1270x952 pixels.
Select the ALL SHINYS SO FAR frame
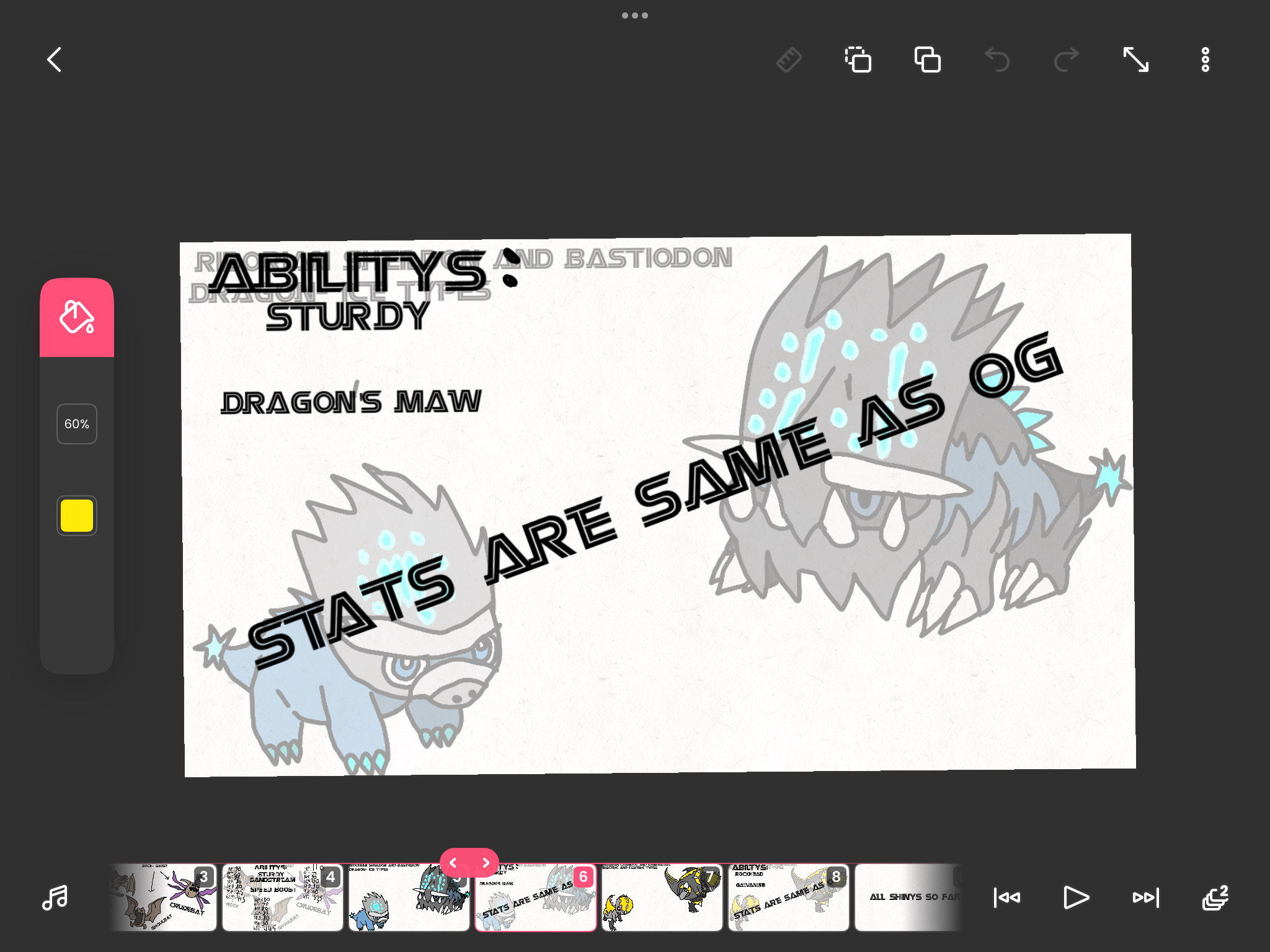tap(909, 897)
